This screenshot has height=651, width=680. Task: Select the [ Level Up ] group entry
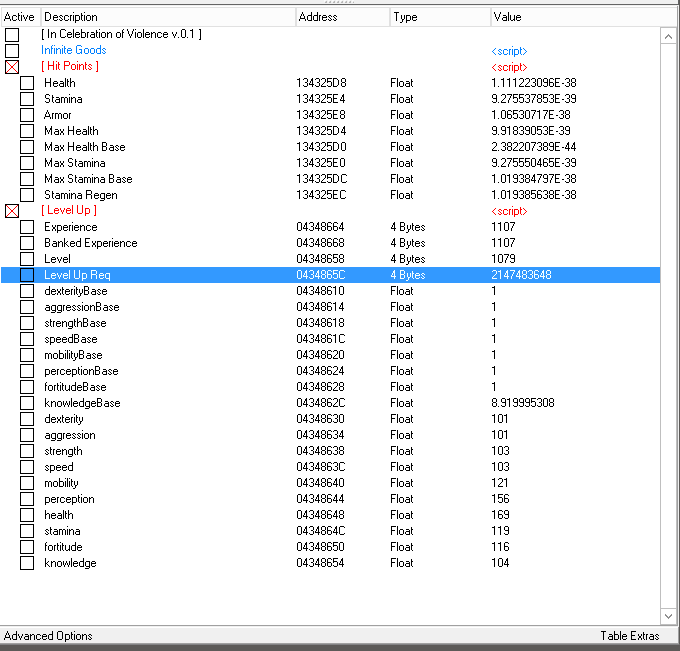69,210
